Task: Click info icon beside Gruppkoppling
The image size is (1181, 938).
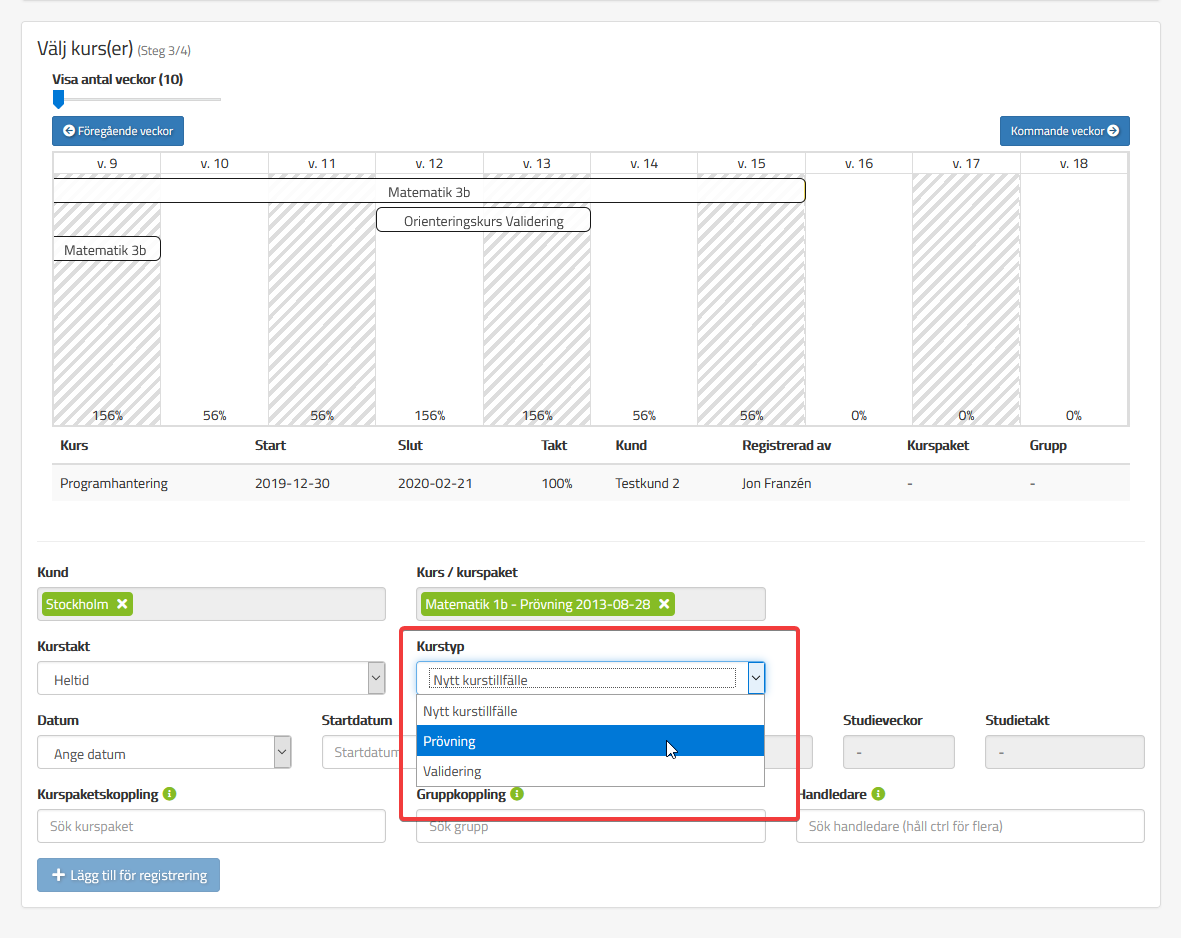Action: (517, 794)
